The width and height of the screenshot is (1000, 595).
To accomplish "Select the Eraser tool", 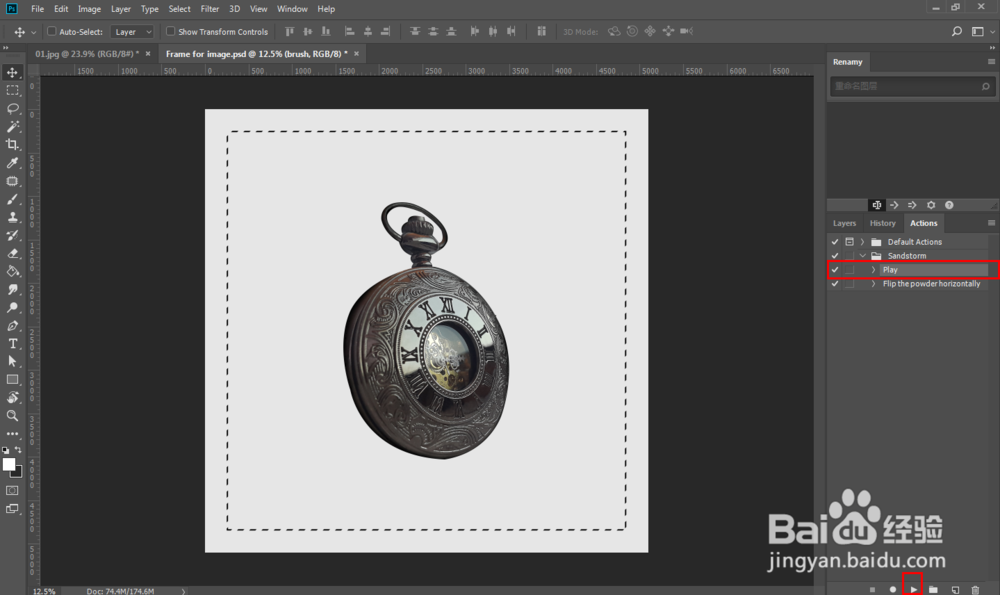I will tap(12, 253).
